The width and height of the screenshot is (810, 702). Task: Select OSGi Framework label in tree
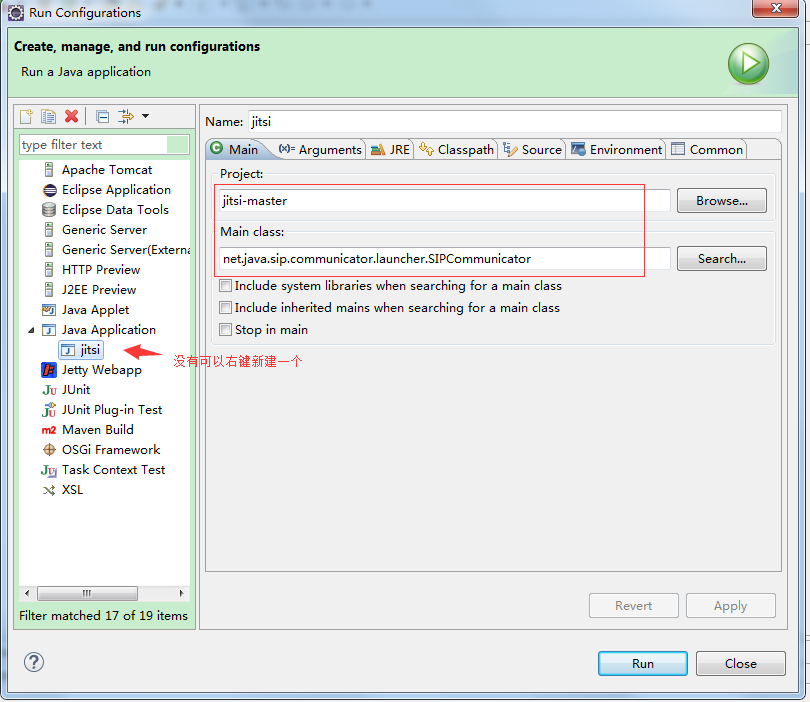point(111,450)
